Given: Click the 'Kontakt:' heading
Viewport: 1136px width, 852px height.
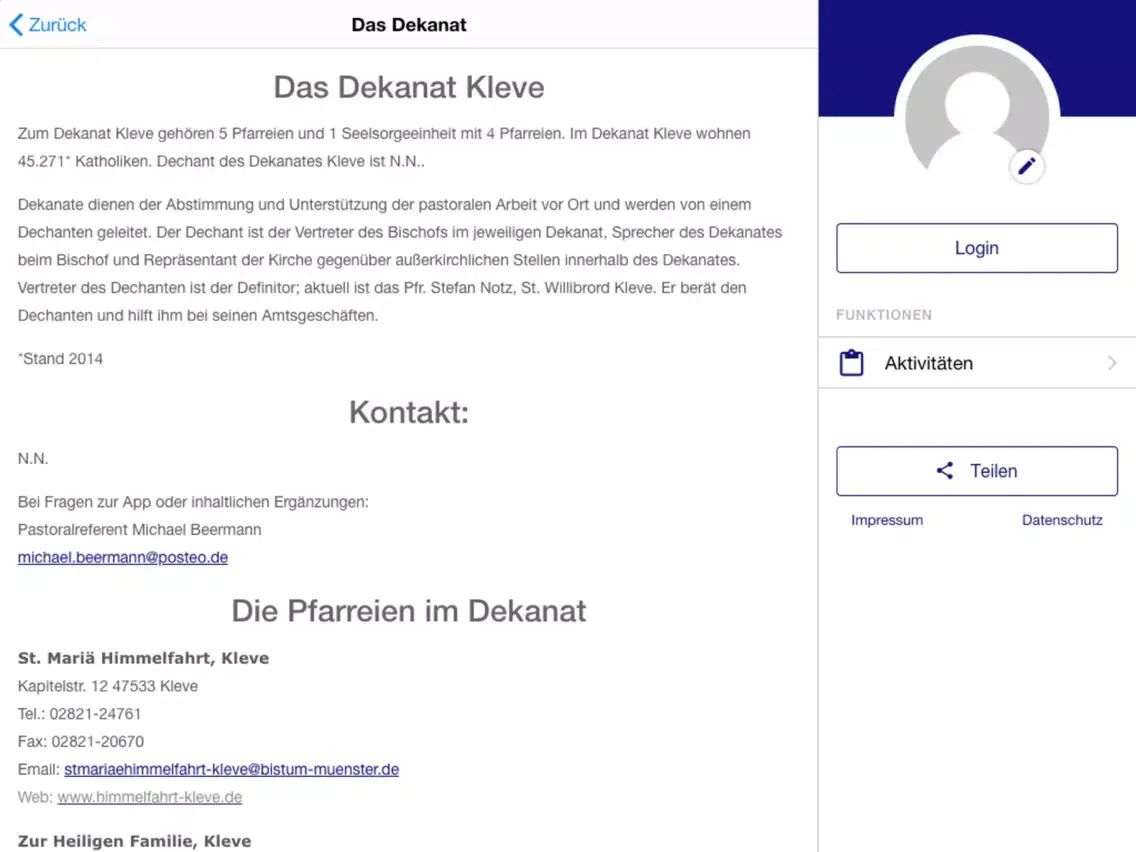Looking at the screenshot, I should point(409,412).
